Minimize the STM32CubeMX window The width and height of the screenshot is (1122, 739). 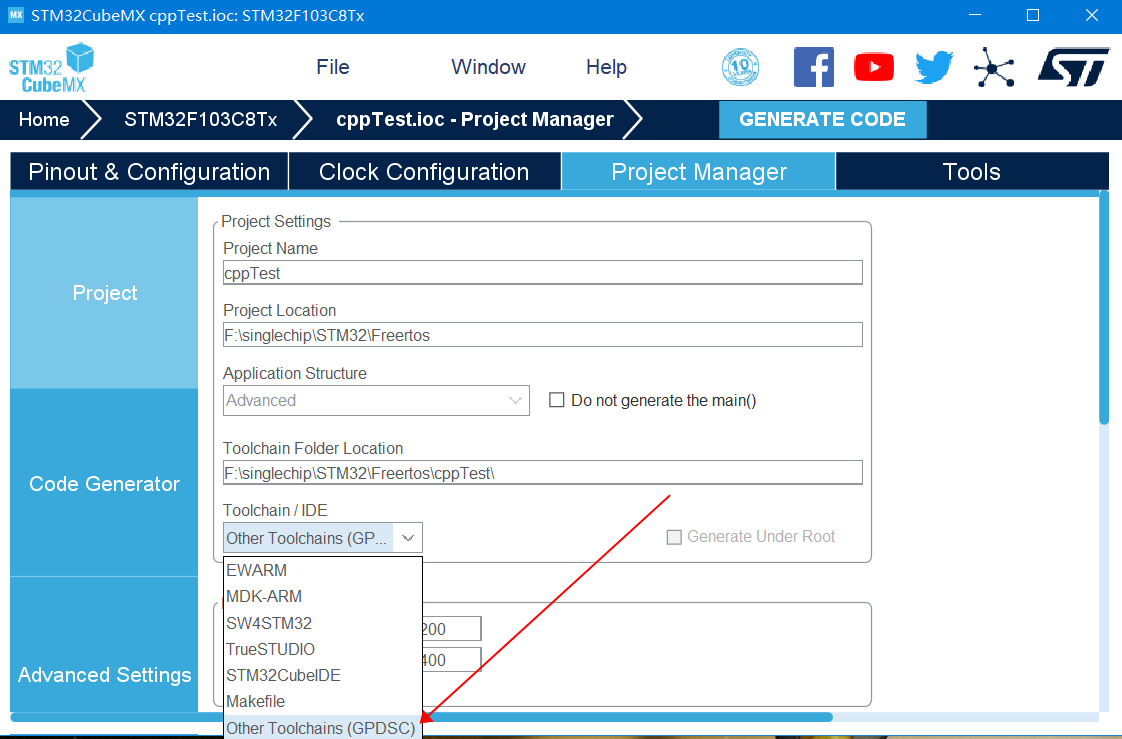(x=975, y=15)
